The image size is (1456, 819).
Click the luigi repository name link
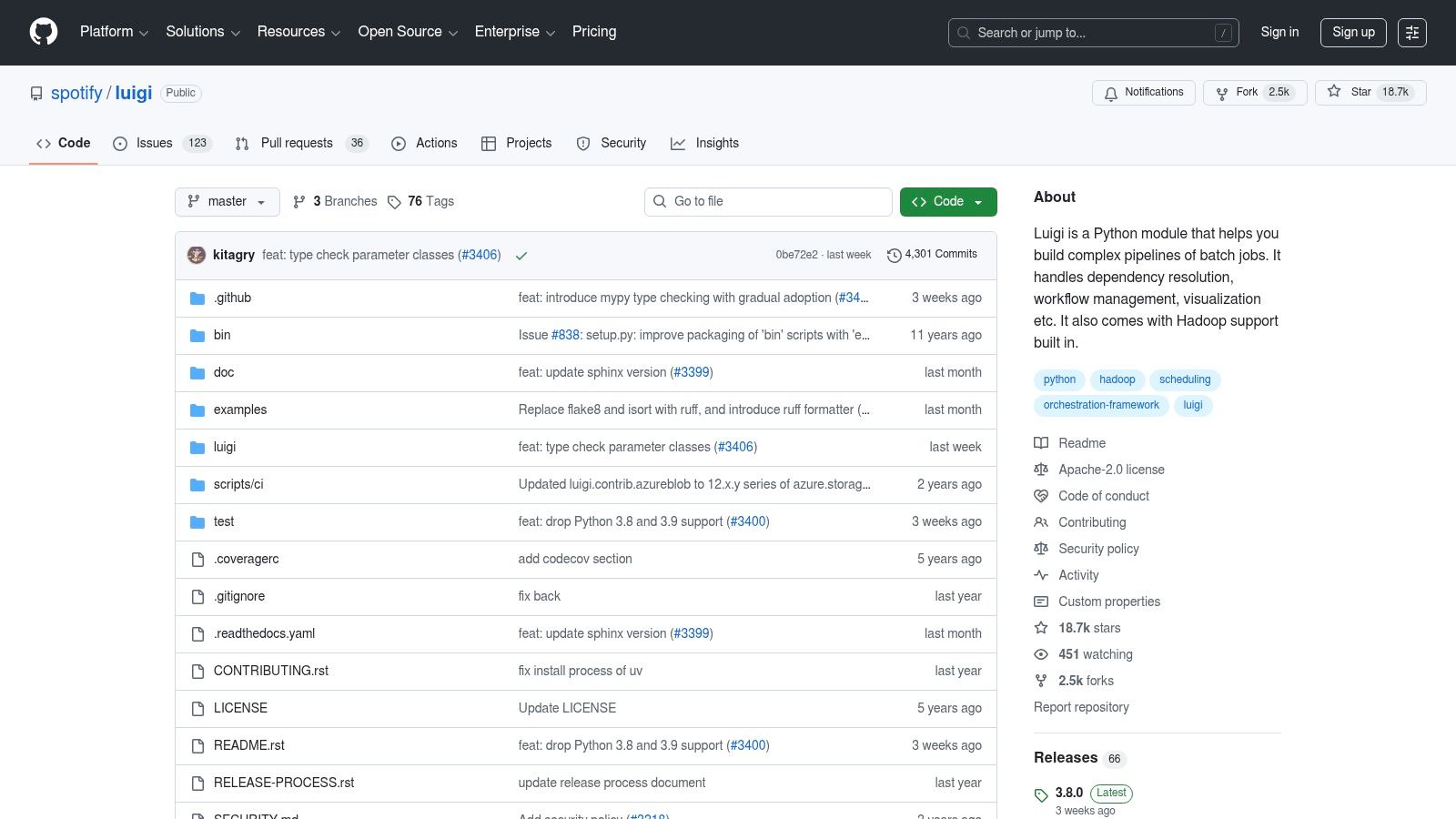coord(134,93)
